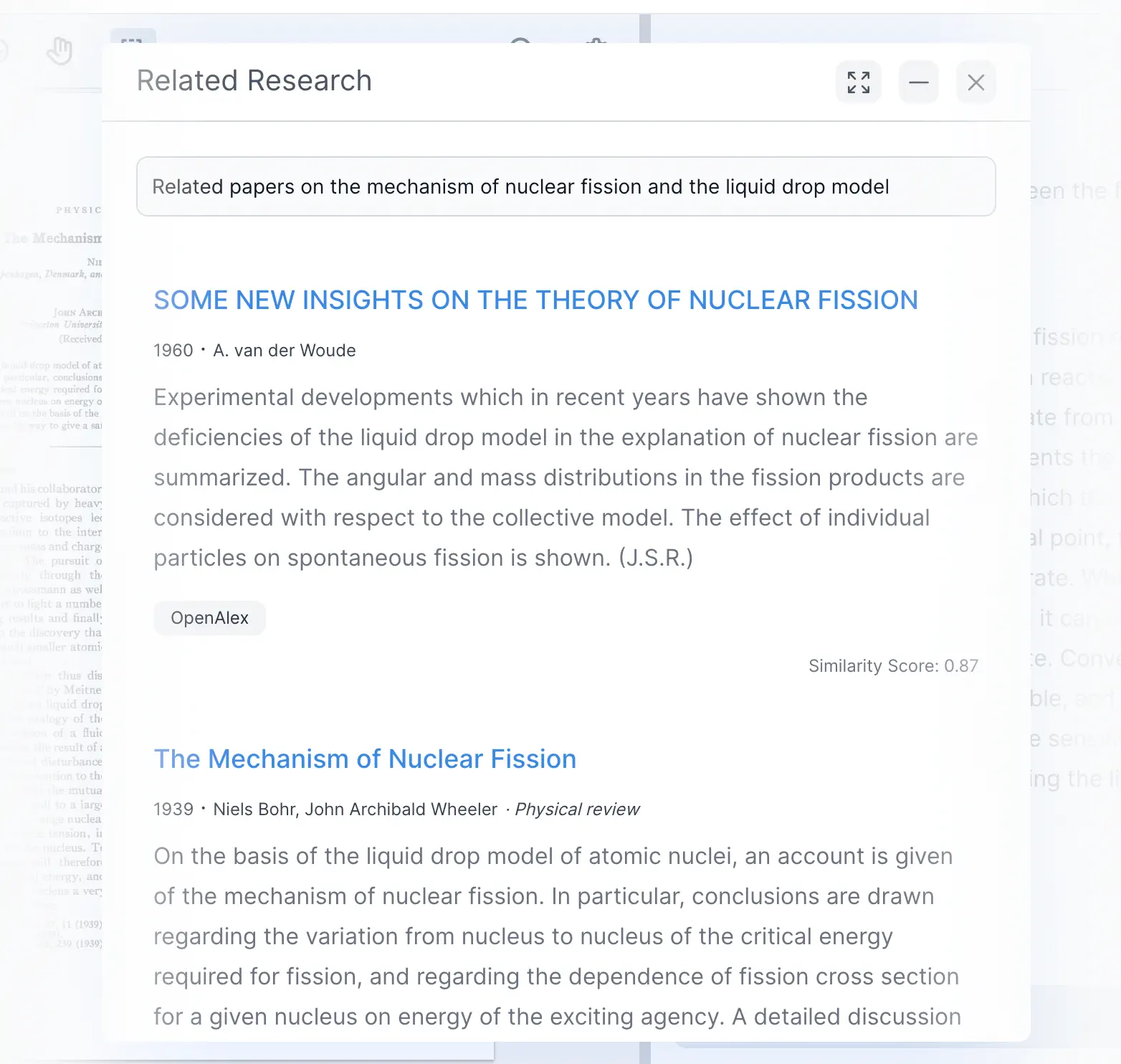Image resolution: width=1121 pixels, height=1064 pixels.
Task: Click the dimmed PDF page behind the dialog
Action: point(50,502)
